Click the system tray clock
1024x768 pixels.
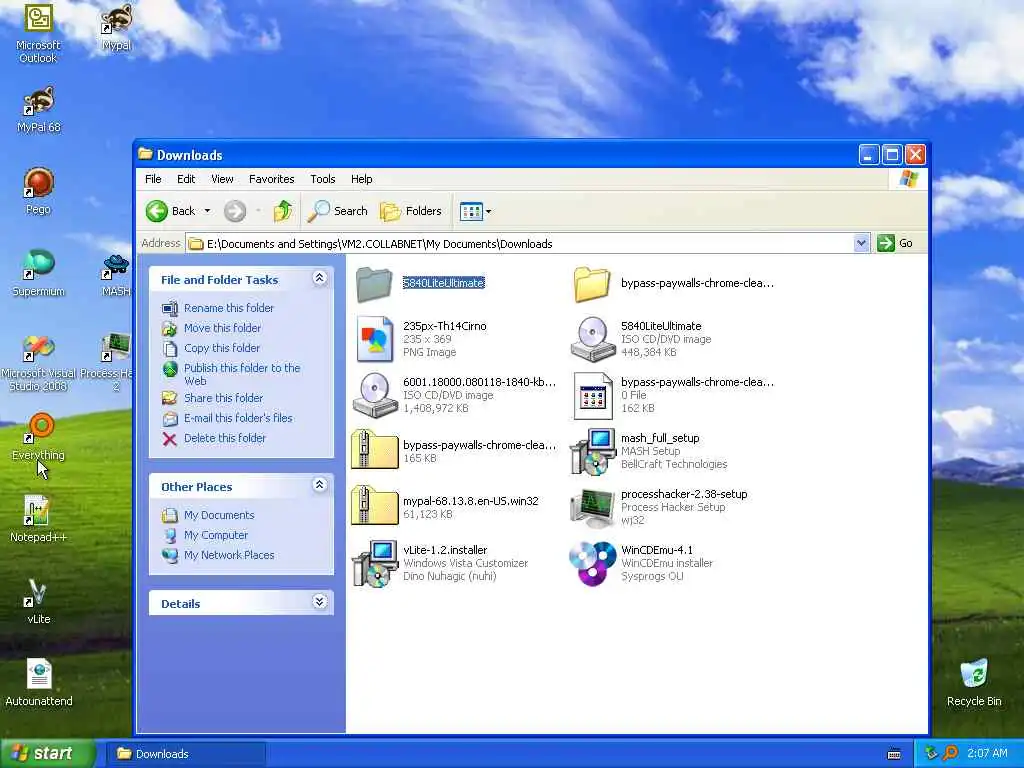point(987,754)
